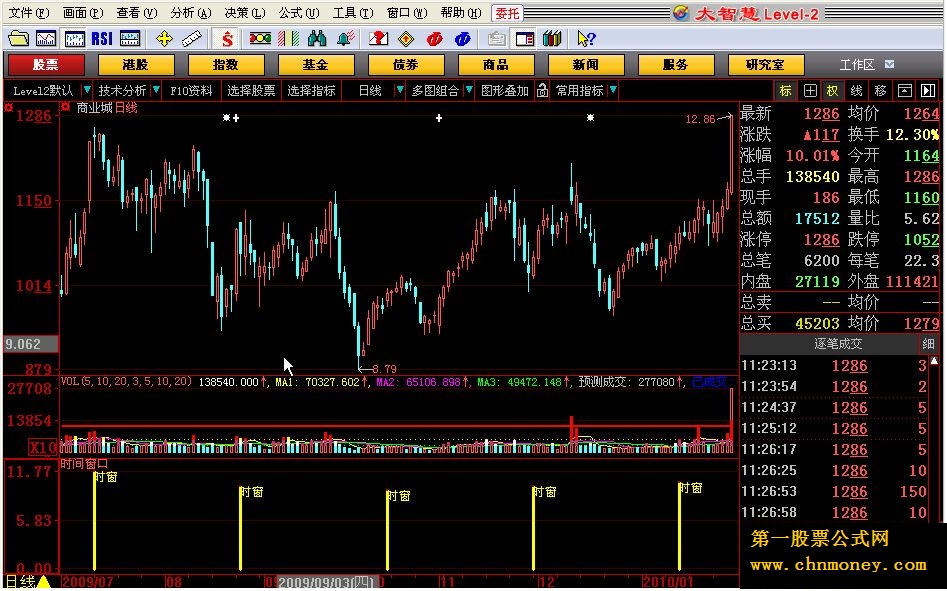
Task: Click the 选择指标 button
Action: [x=311, y=91]
